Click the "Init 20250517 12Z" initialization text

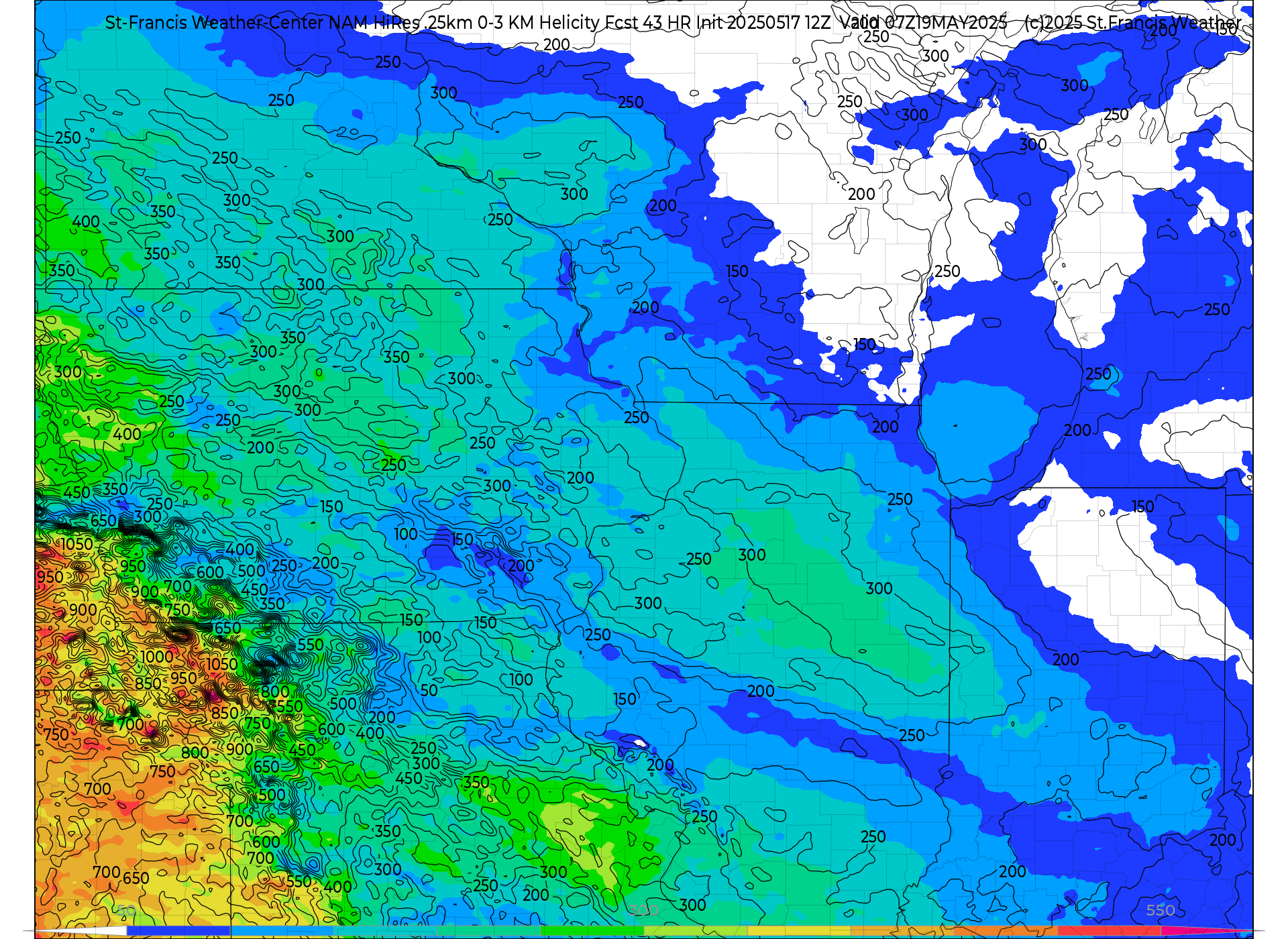pos(764,23)
